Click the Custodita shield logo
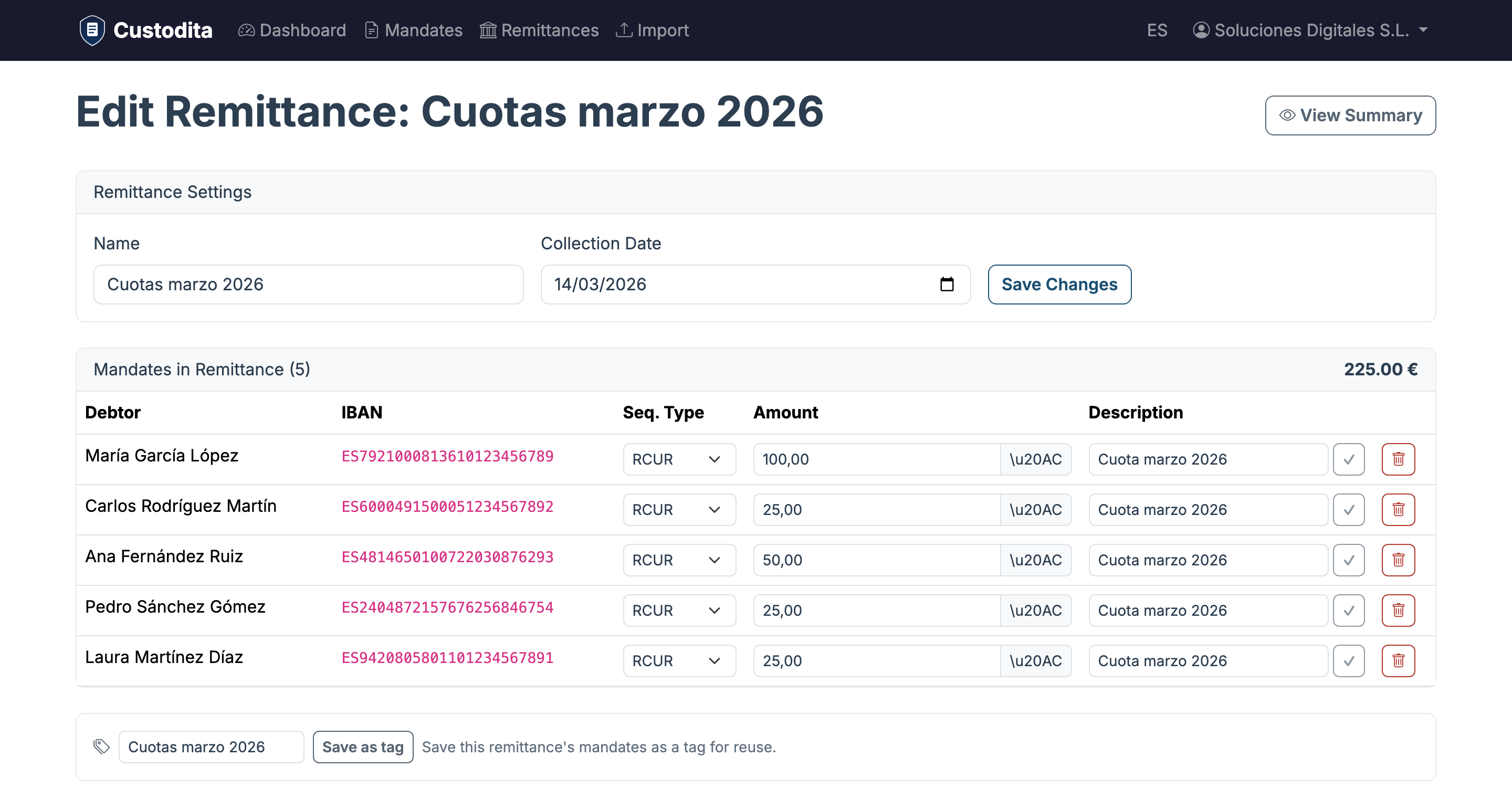The height and width of the screenshot is (799, 1512). 92,30
